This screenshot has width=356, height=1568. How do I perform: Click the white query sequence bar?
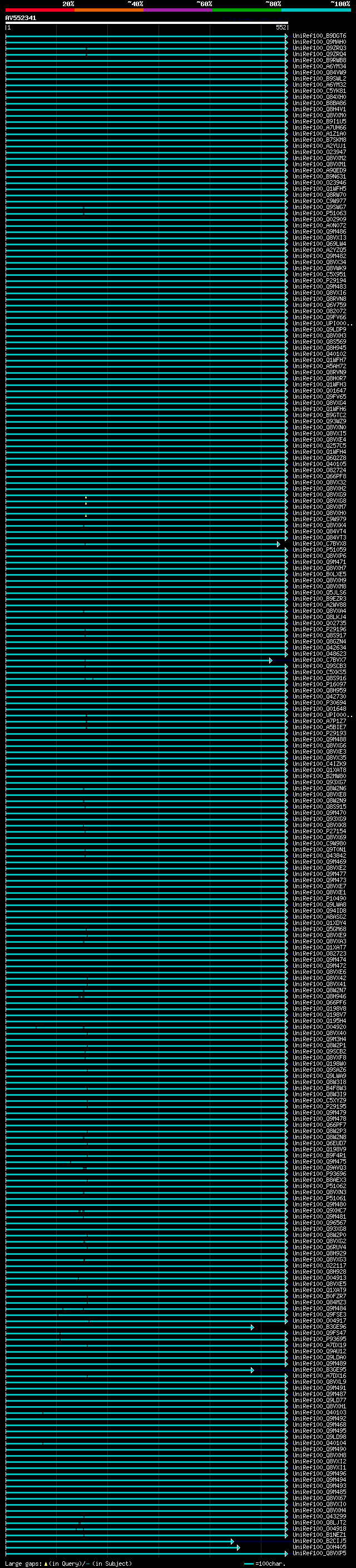click(x=147, y=22)
